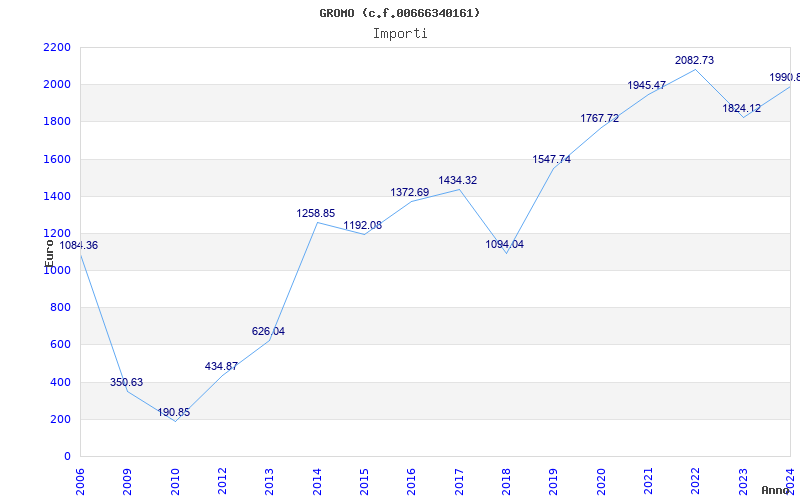Click the data label 626.04
The height and width of the screenshot is (500, 800).
[x=268, y=331]
